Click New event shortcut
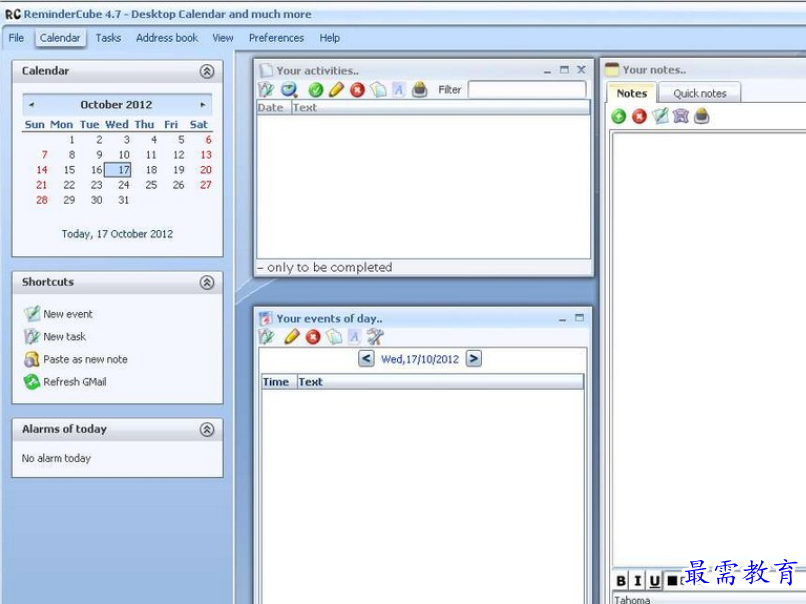The height and width of the screenshot is (604, 806). [x=68, y=314]
